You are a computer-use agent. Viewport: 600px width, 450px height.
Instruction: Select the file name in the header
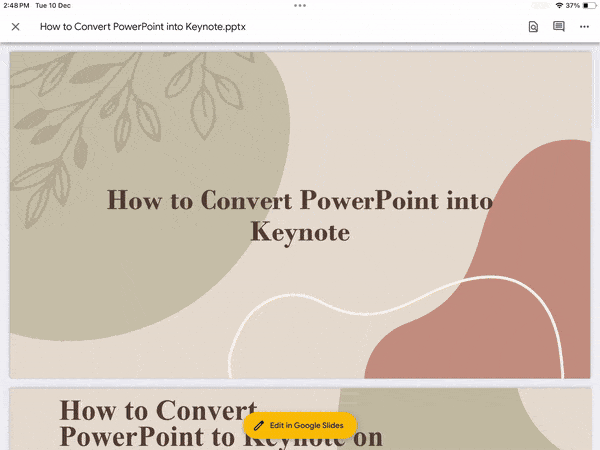coord(142,26)
